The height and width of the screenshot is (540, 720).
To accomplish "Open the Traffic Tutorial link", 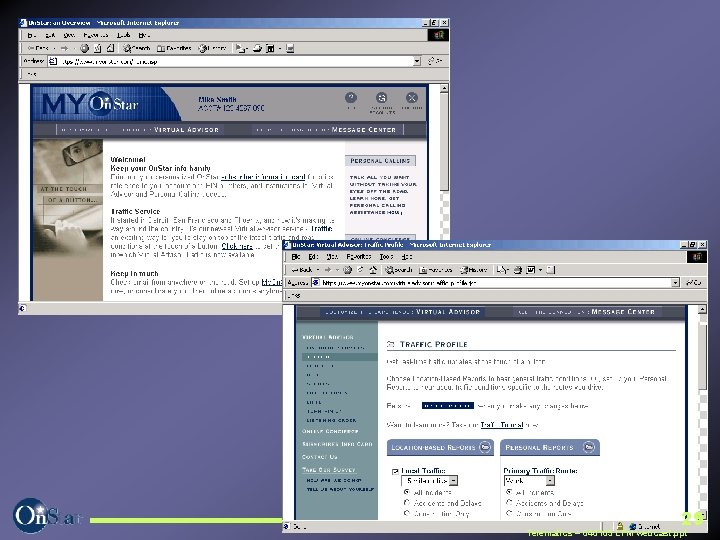I will 501,425.
